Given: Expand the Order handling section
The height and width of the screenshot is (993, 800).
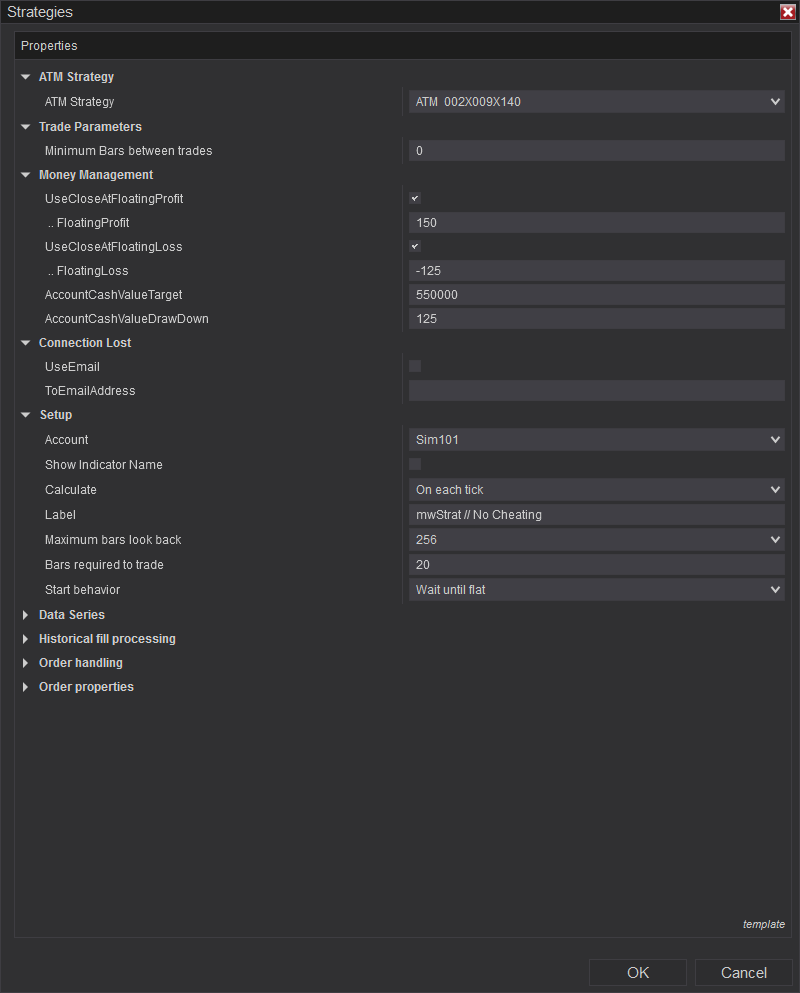Looking at the screenshot, I should 25,663.
